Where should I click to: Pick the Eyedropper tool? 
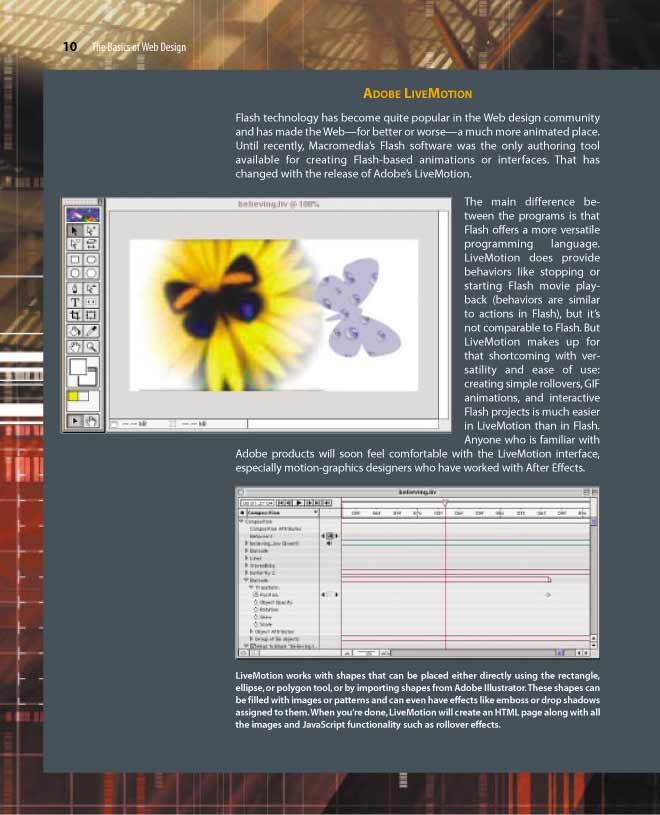click(x=91, y=332)
